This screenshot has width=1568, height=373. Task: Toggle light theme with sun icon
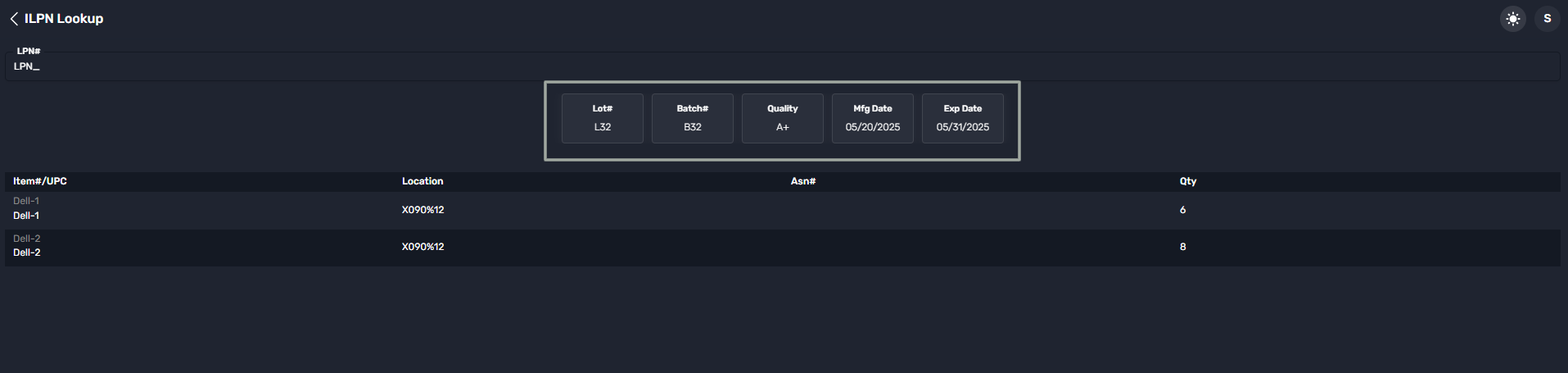point(1512,19)
